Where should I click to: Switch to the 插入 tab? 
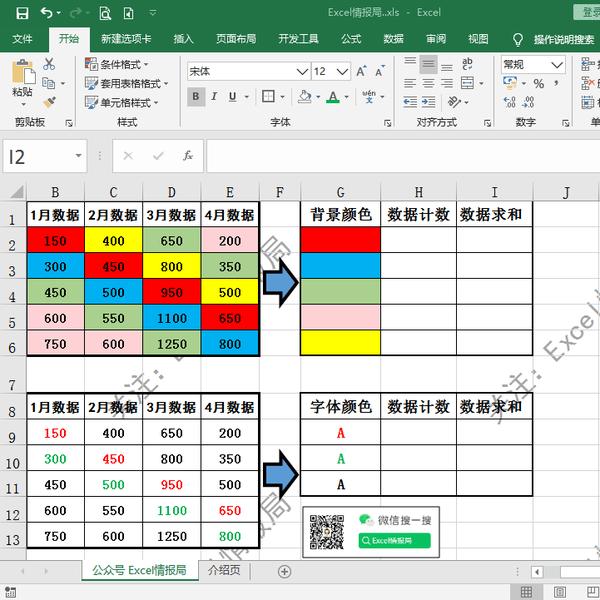(183, 39)
